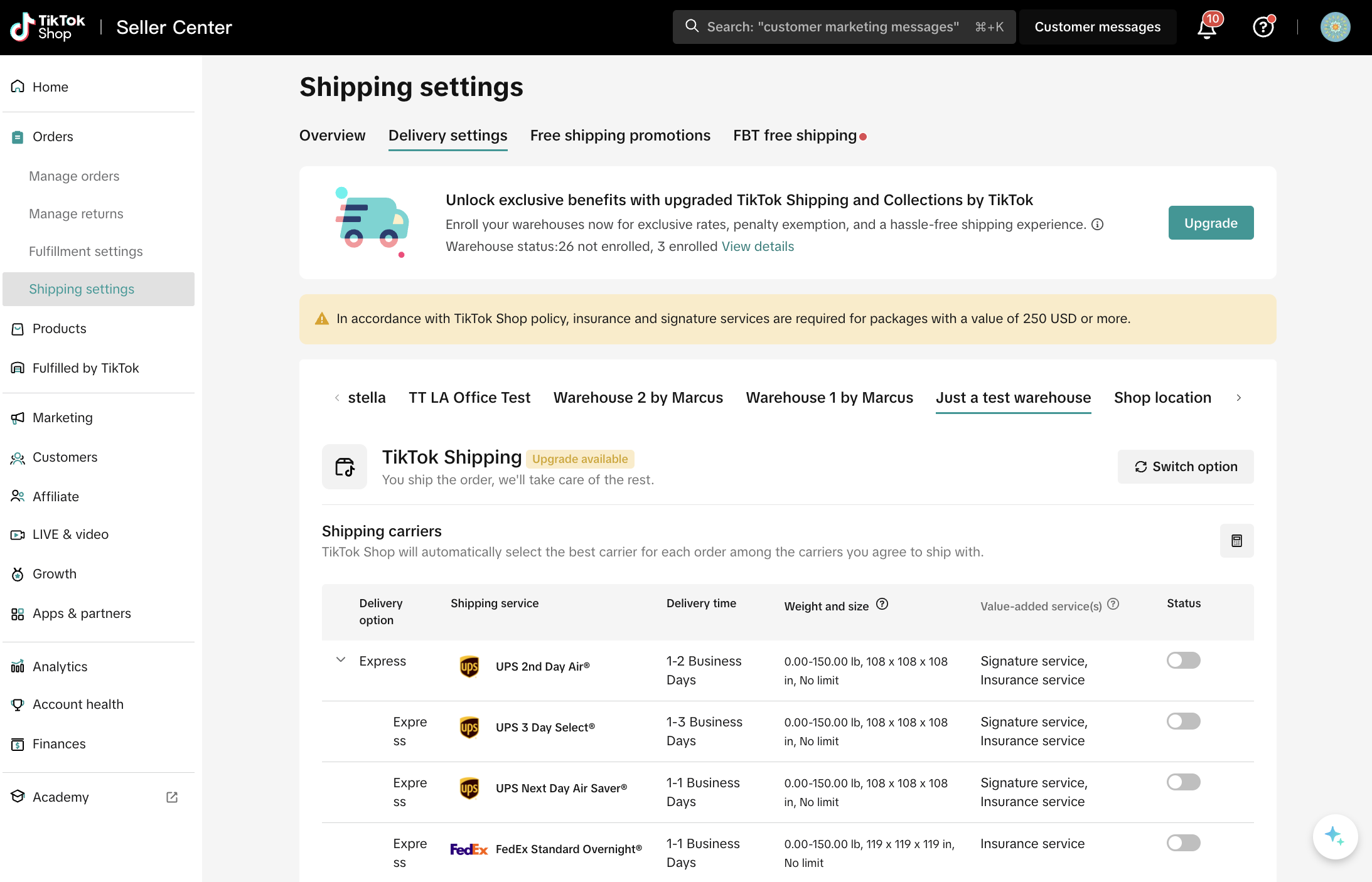Open the View details link
Image resolution: width=1372 pixels, height=882 pixels.
pos(758,247)
